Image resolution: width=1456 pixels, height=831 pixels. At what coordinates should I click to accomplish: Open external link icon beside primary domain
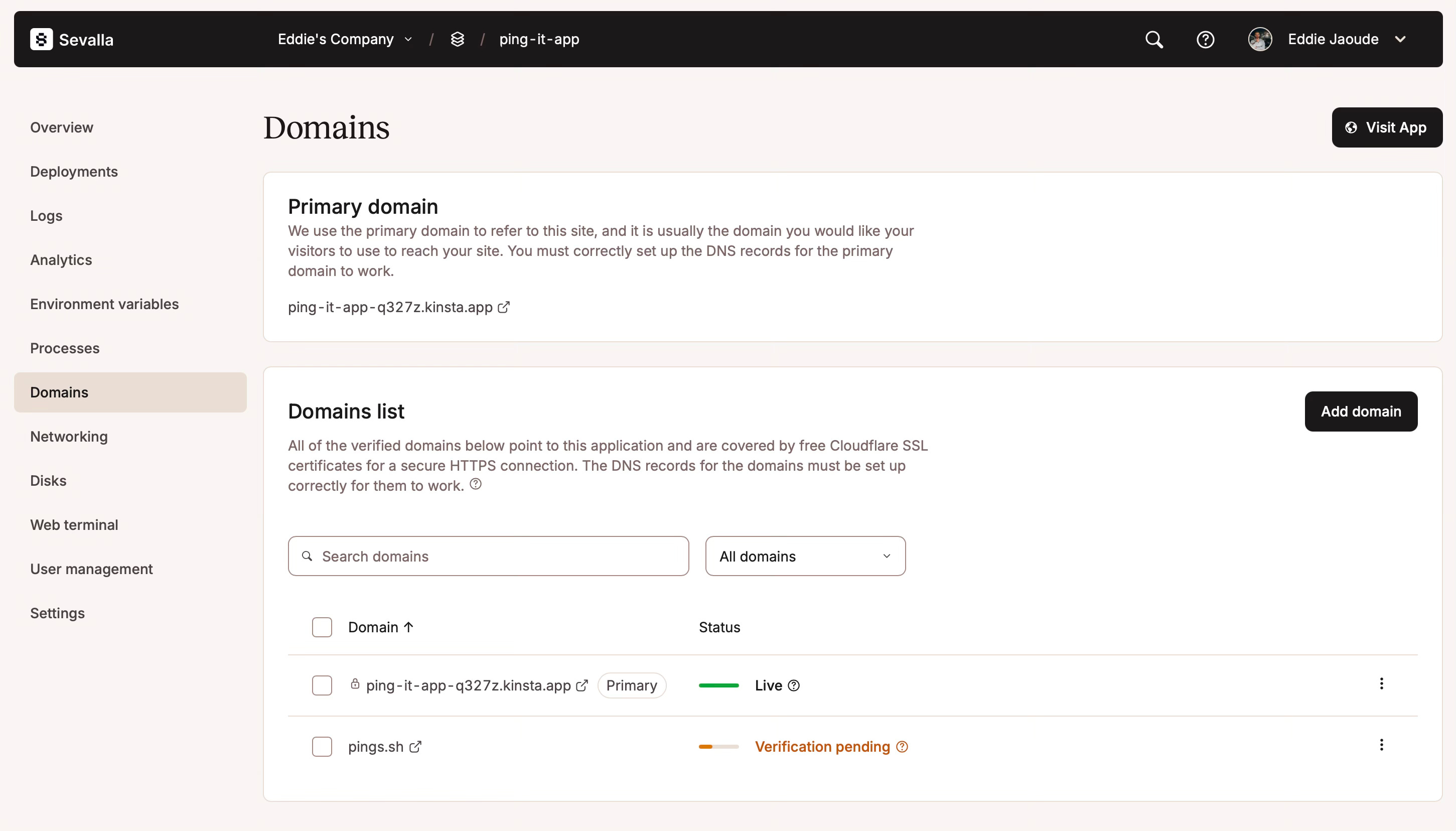503,307
